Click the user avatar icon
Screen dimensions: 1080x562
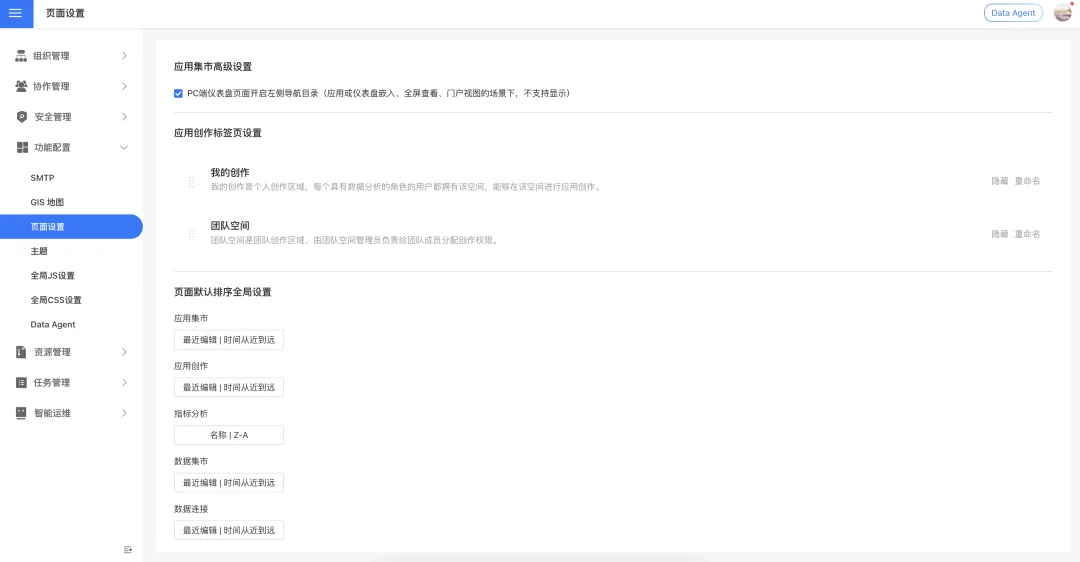(1062, 12)
